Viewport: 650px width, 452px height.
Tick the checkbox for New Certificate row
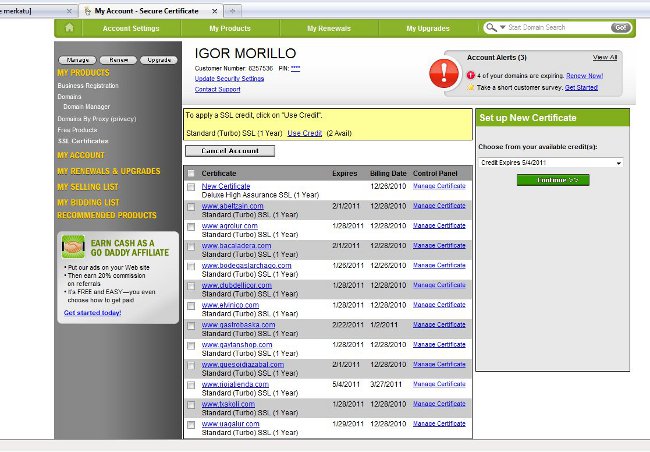pyautogui.click(x=191, y=187)
